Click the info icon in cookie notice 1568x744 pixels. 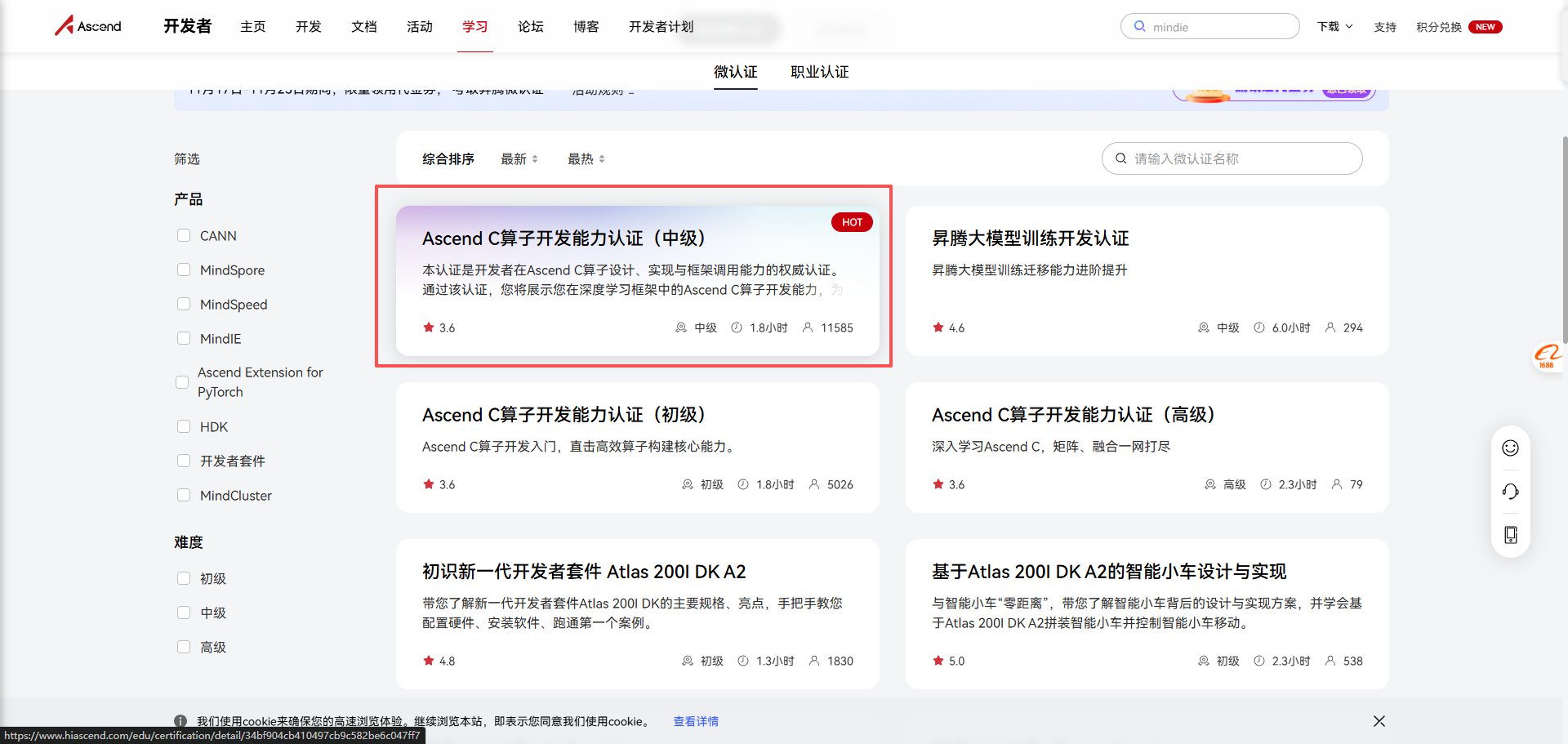click(180, 721)
